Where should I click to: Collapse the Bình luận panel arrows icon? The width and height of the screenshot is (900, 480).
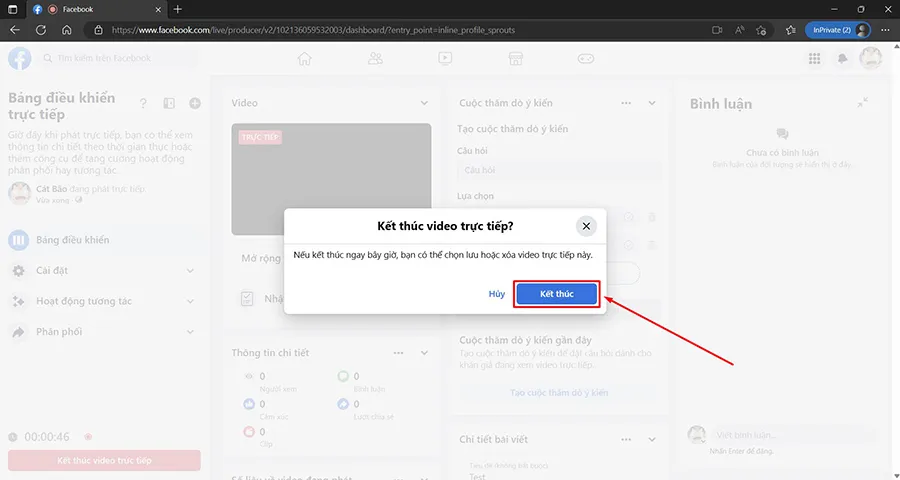[863, 103]
